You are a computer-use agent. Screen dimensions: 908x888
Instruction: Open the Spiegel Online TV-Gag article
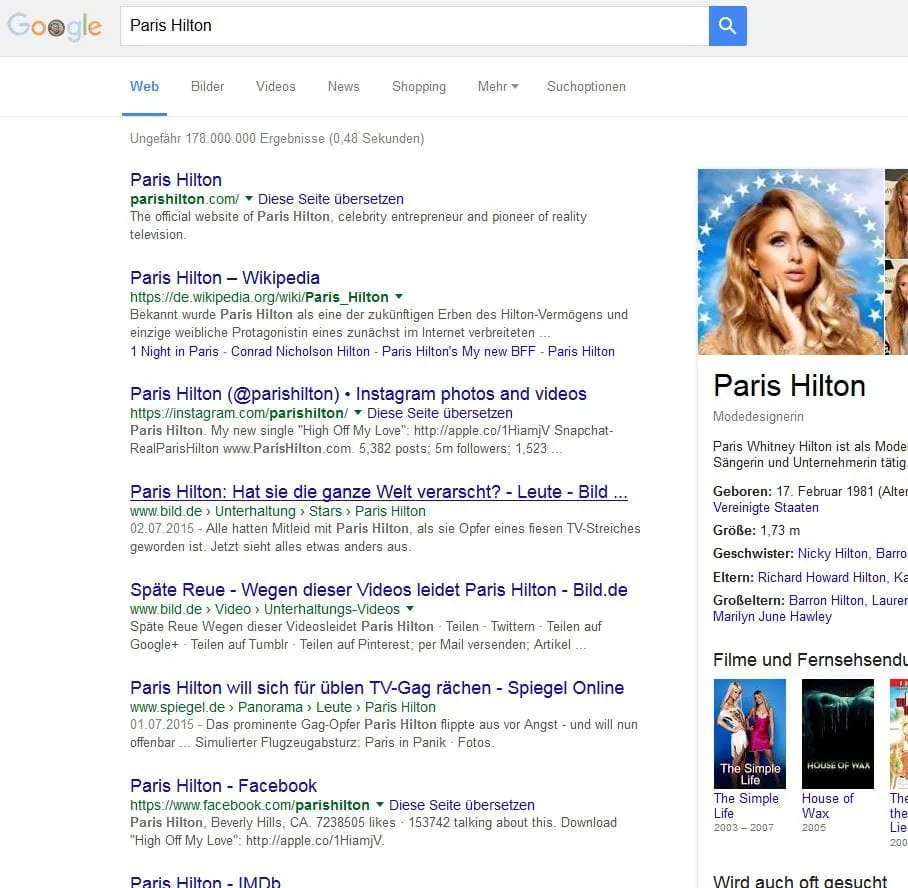[x=376, y=688]
